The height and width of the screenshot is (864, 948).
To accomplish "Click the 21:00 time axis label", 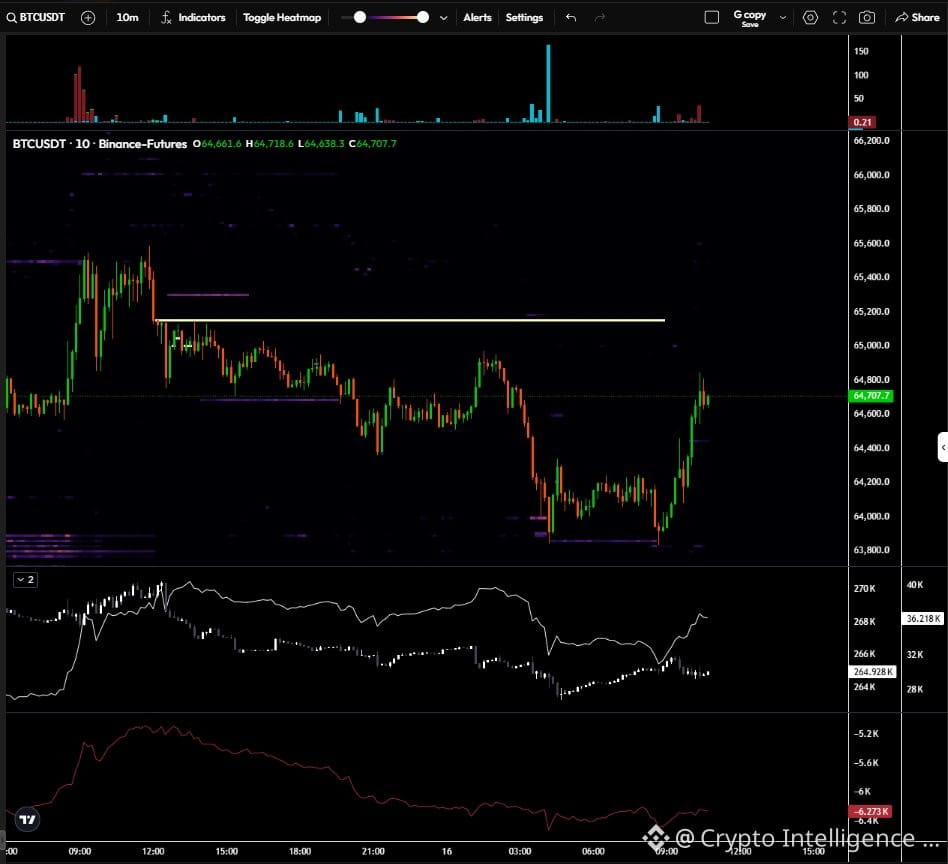I will tap(373, 851).
